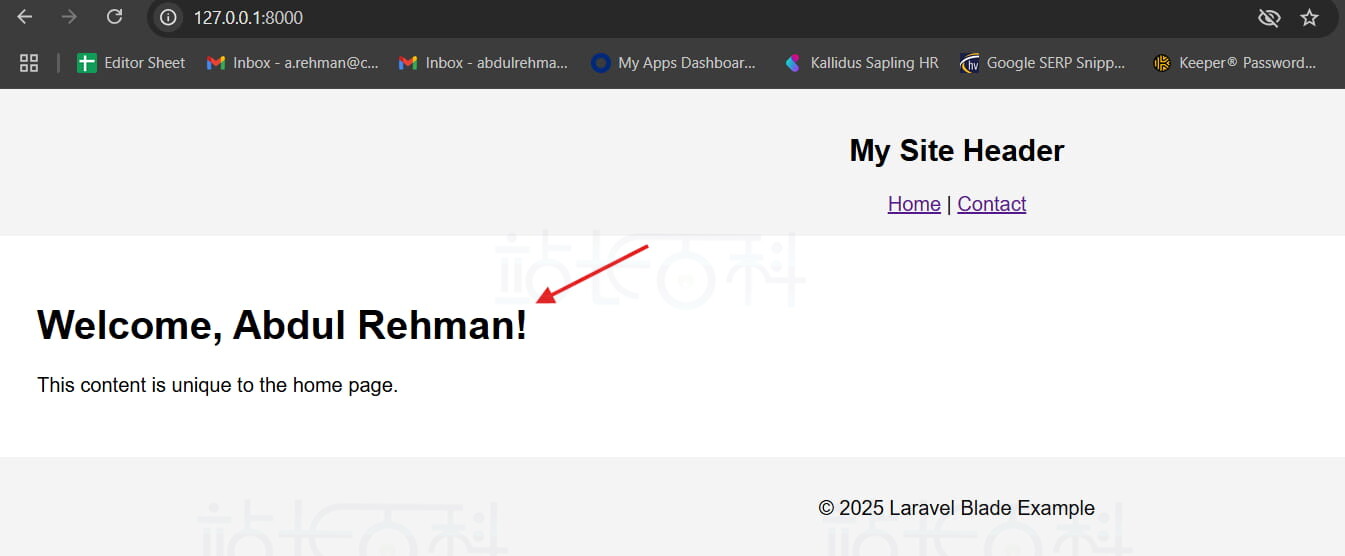
Task: View site information icon in address bar
Action: coord(169,18)
